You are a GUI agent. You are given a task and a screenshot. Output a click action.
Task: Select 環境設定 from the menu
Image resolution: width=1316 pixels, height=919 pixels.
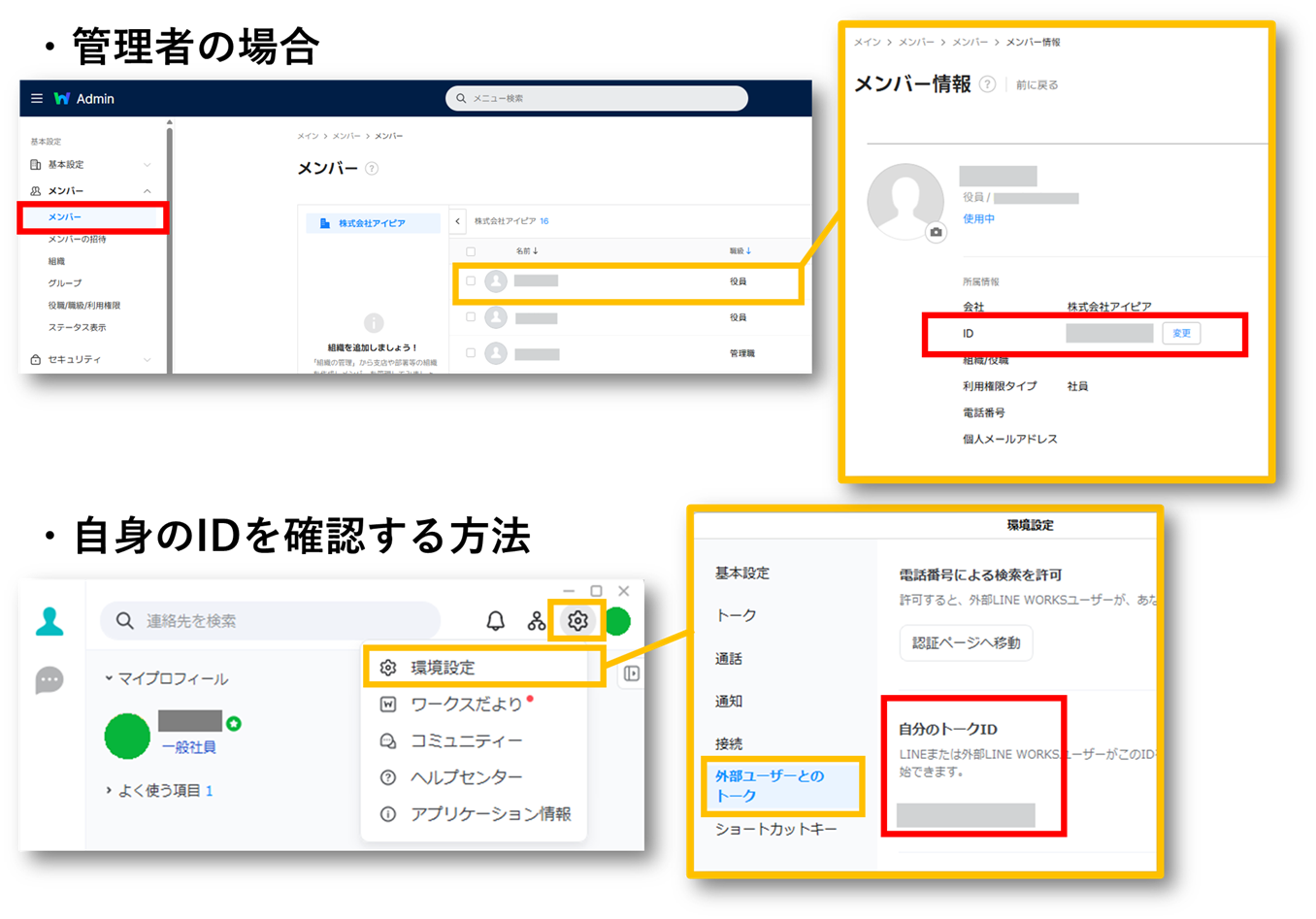pyautogui.click(x=443, y=668)
